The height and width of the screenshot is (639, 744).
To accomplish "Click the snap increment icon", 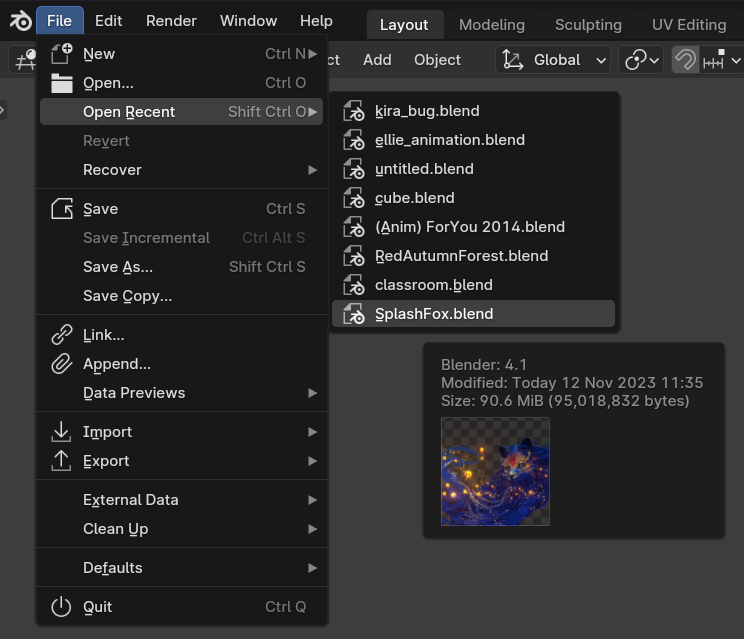I will tap(714, 60).
